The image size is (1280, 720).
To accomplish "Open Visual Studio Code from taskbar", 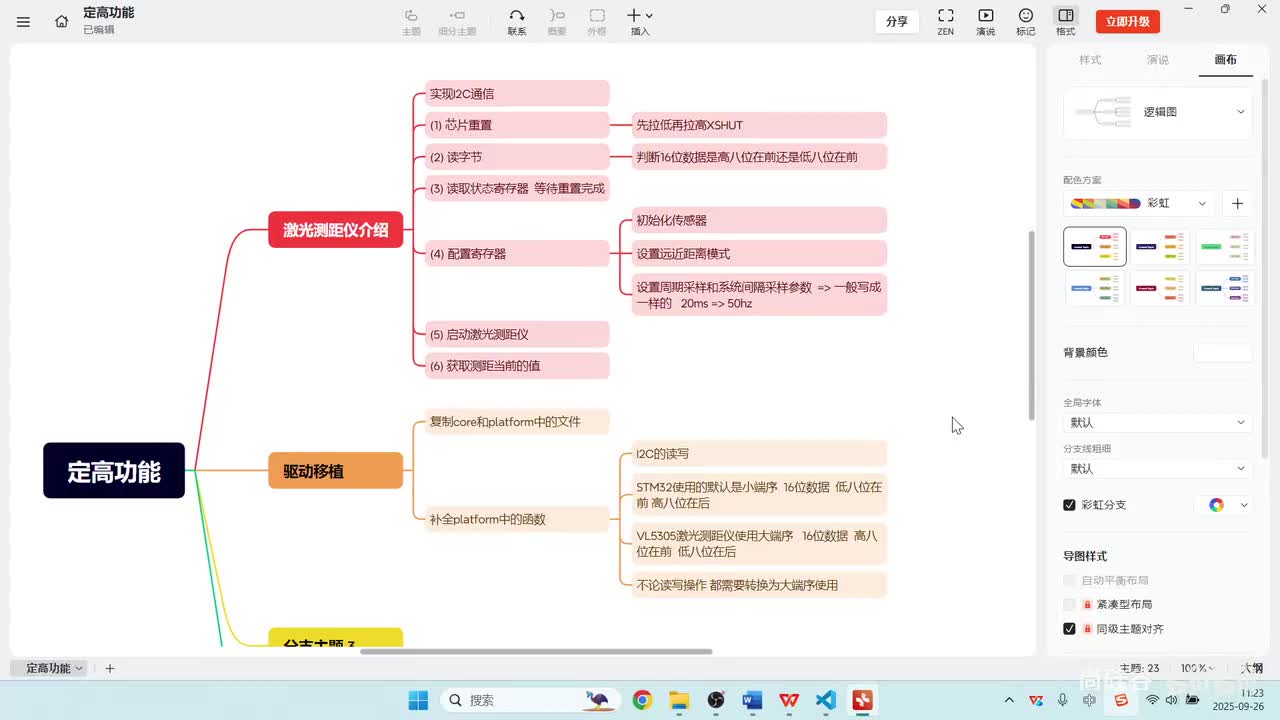I will [x=825, y=700].
